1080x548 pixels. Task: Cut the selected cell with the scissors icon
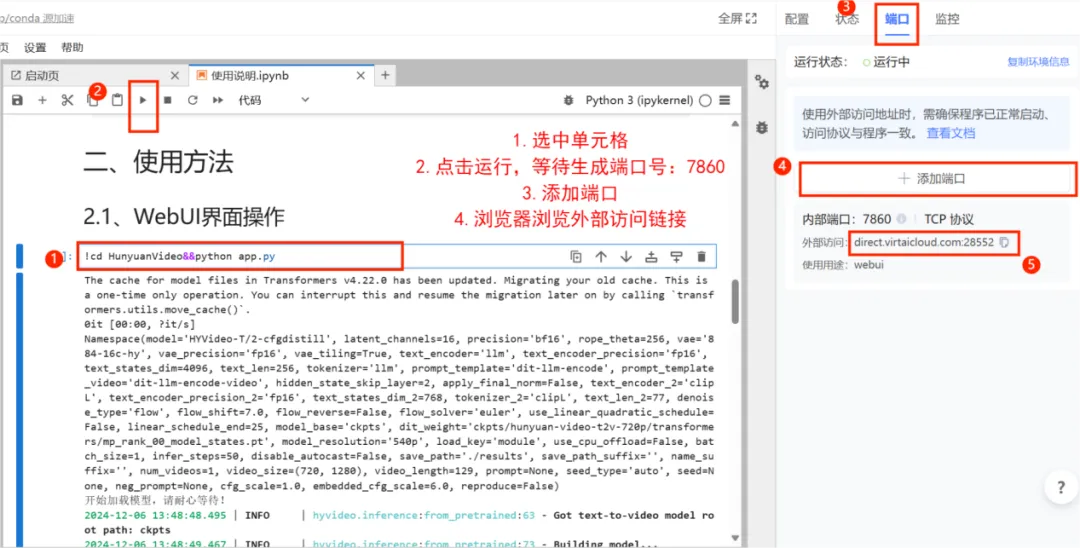(67, 101)
